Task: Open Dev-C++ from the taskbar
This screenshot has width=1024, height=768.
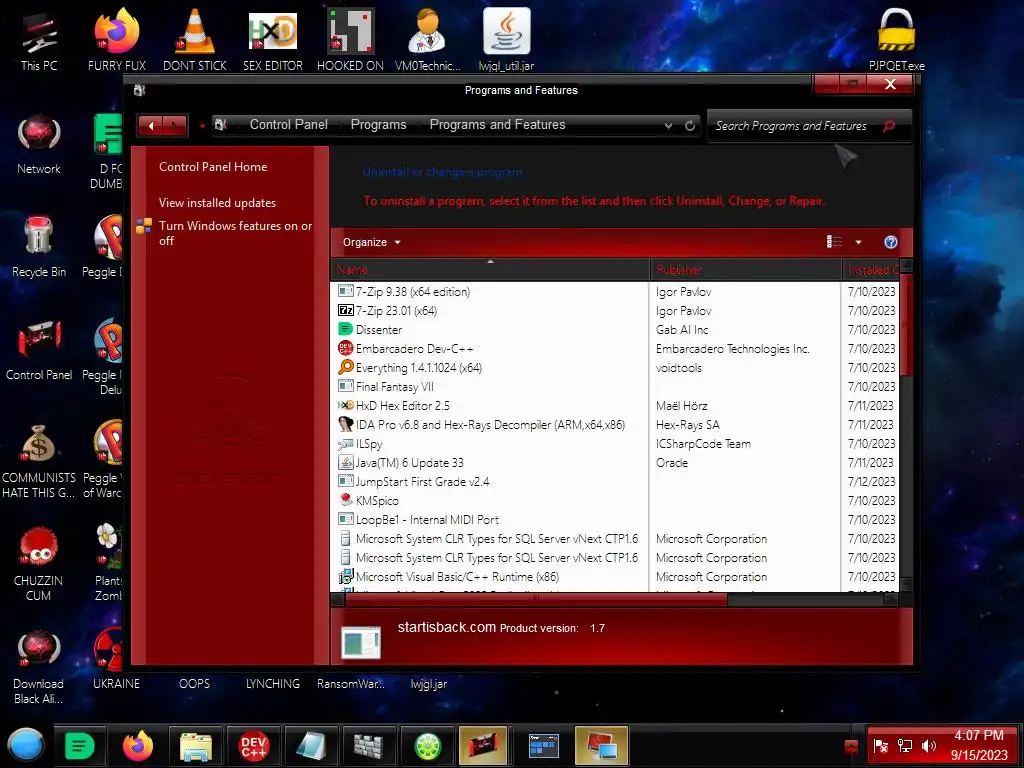Action: click(253, 745)
